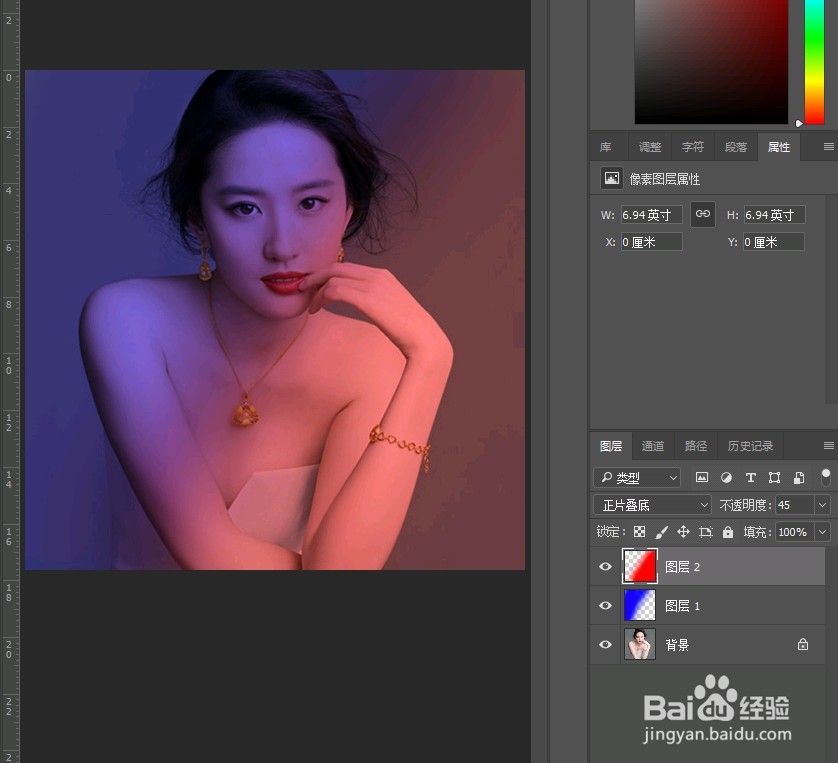Filter layers by pixel layer icon
838x763 pixels.
[x=702, y=477]
